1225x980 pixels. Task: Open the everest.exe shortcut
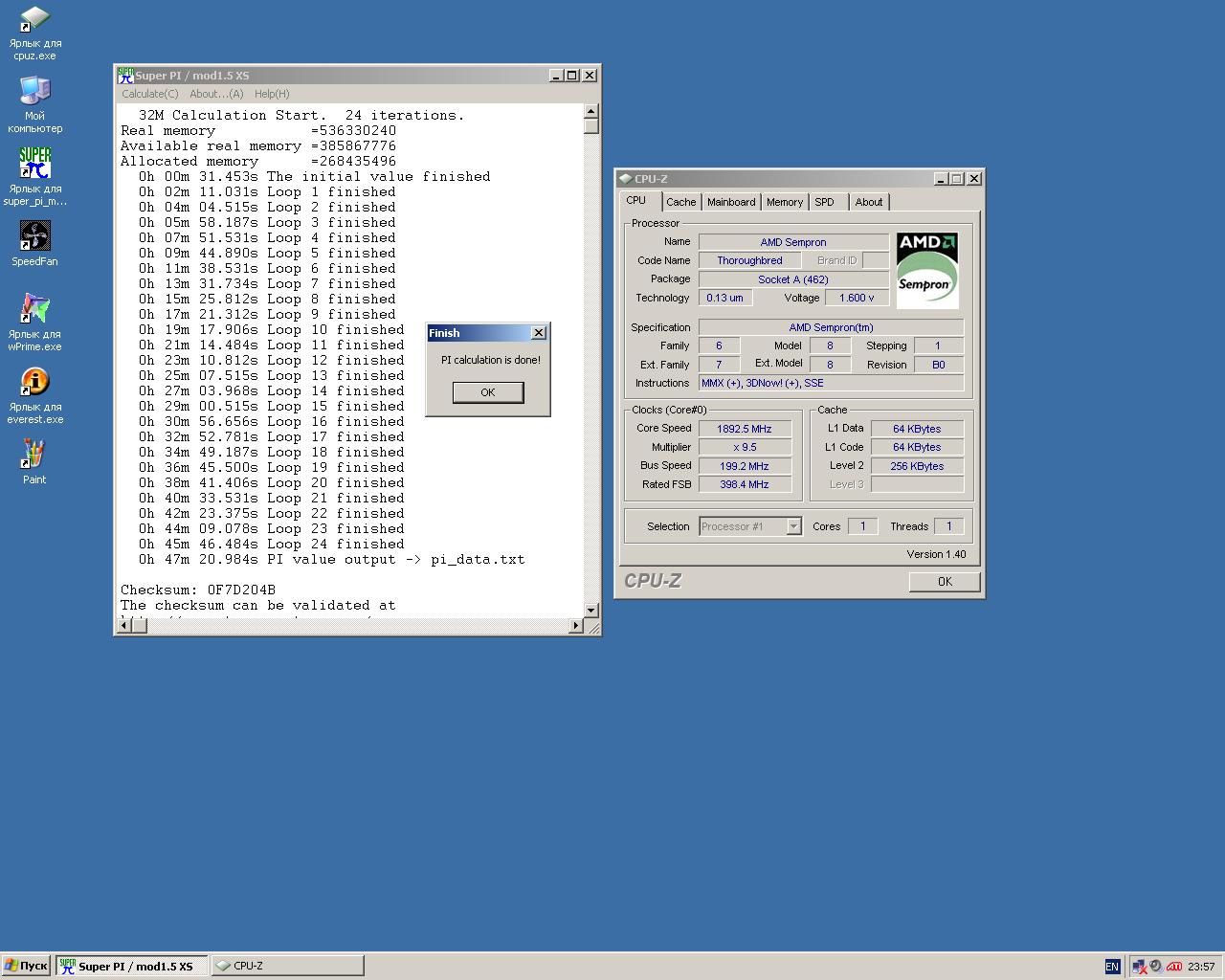click(x=34, y=395)
